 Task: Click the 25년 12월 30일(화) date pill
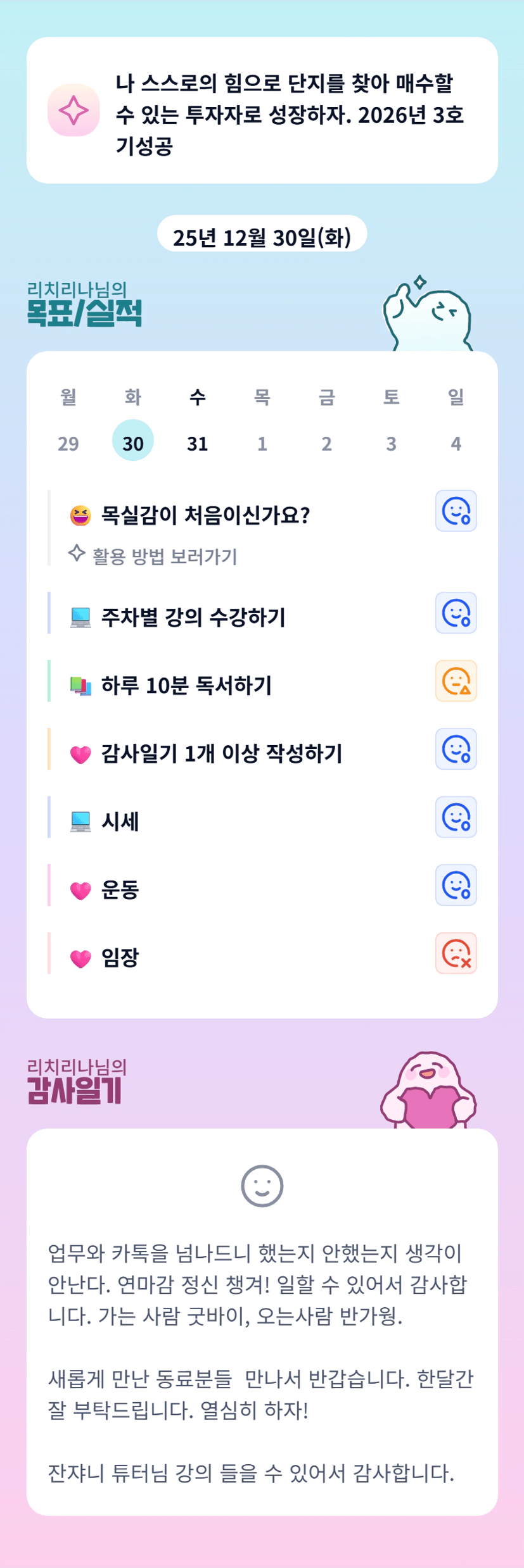262,237
